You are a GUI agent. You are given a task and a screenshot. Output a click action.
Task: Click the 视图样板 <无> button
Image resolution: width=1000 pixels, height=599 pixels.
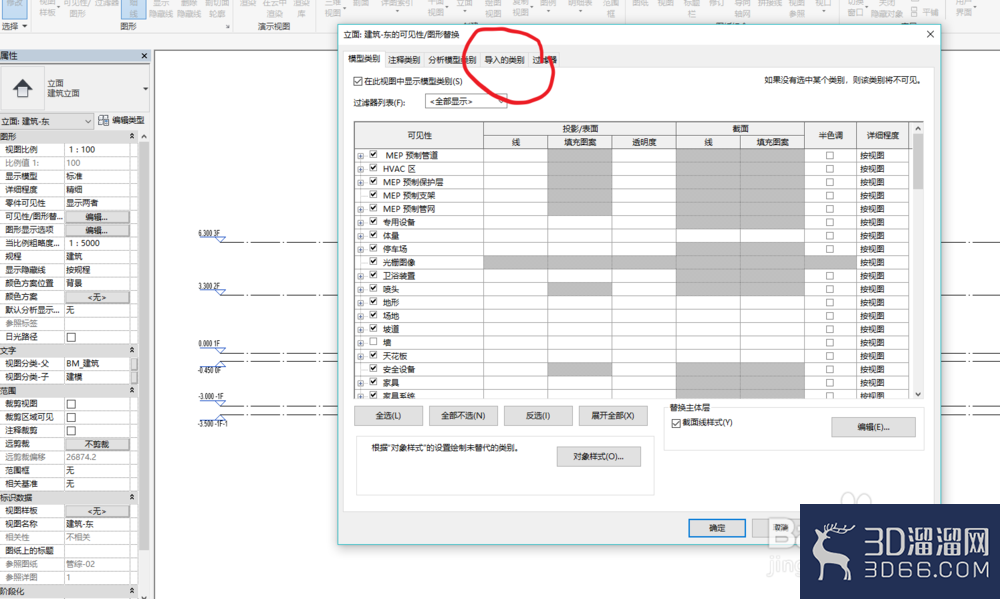(x=97, y=511)
